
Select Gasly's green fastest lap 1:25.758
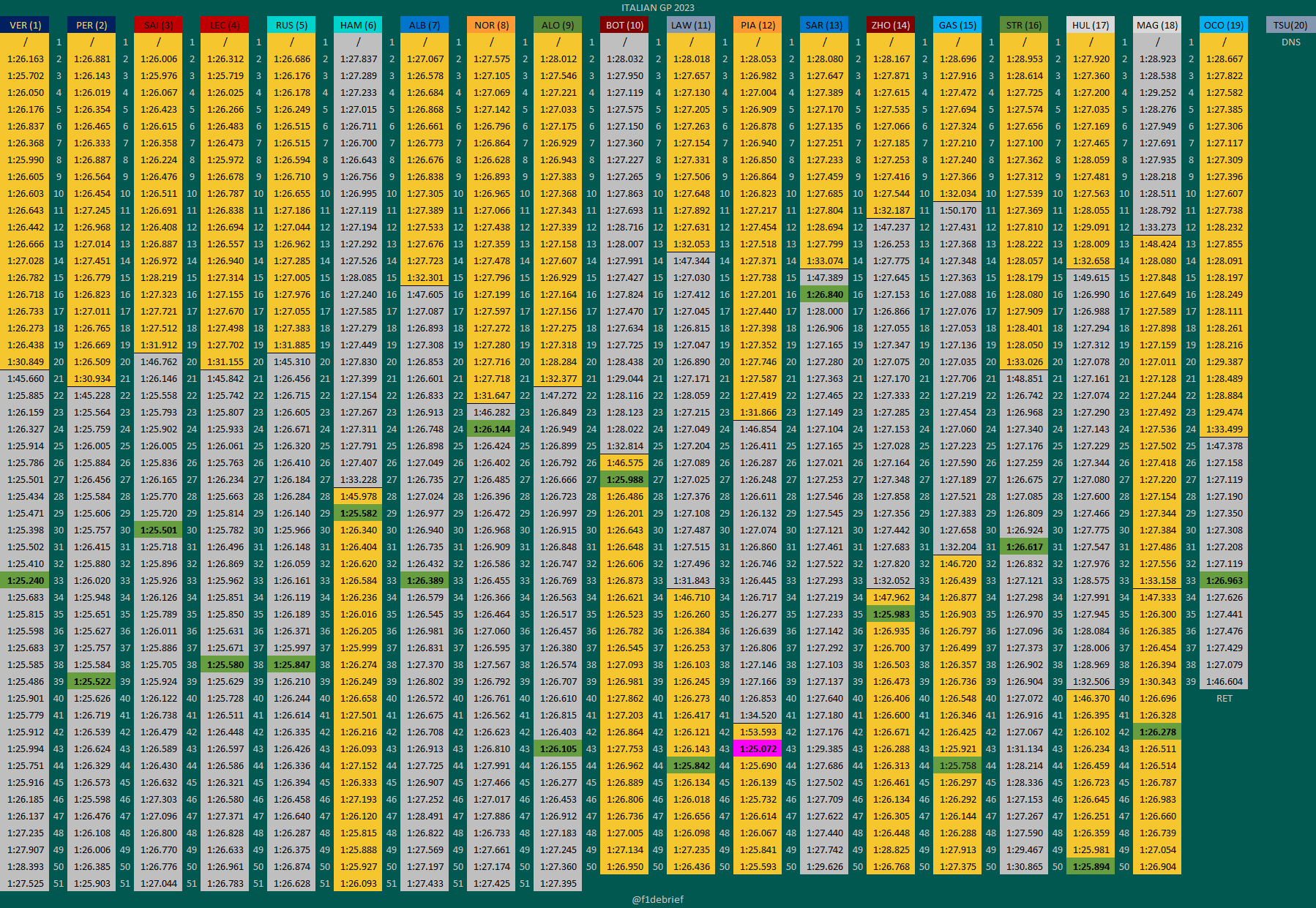(x=958, y=765)
